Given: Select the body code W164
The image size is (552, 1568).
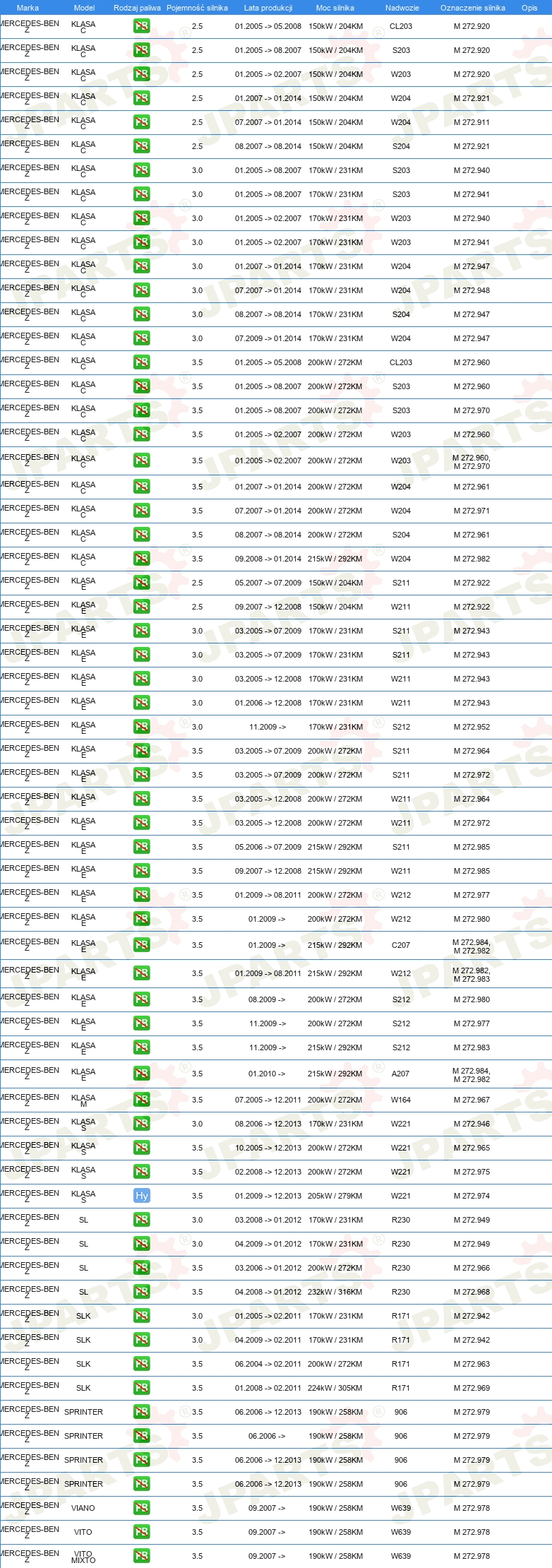Looking at the screenshot, I should 401,1100.
